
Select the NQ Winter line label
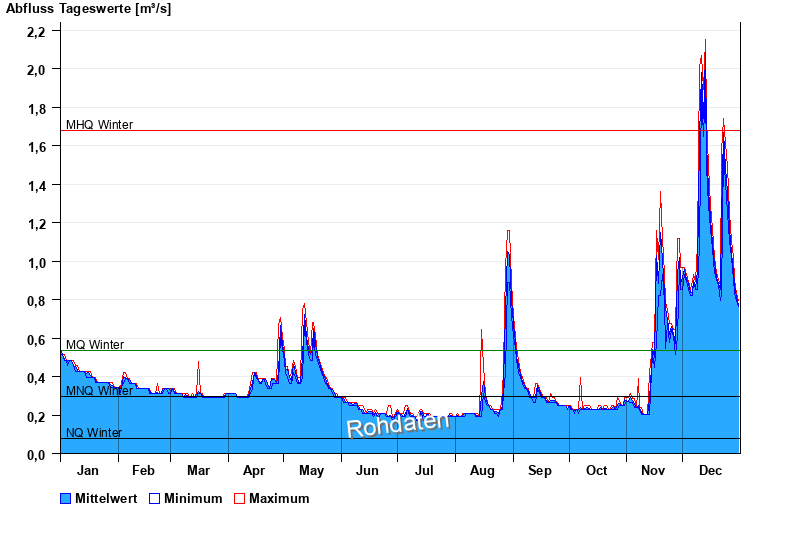pyautogui.click(x=94, y=433)
